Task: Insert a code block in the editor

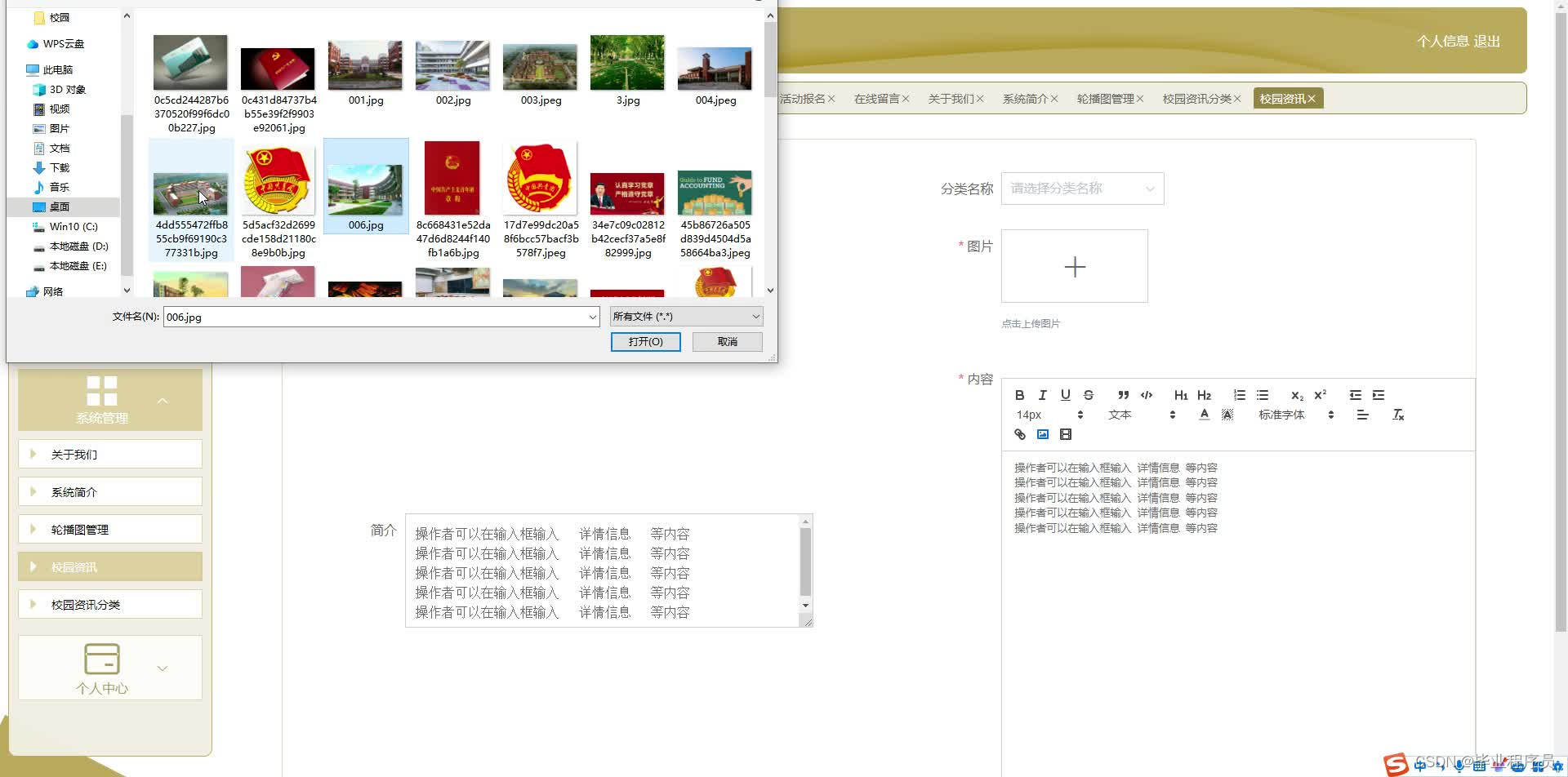Action: 1147,395
